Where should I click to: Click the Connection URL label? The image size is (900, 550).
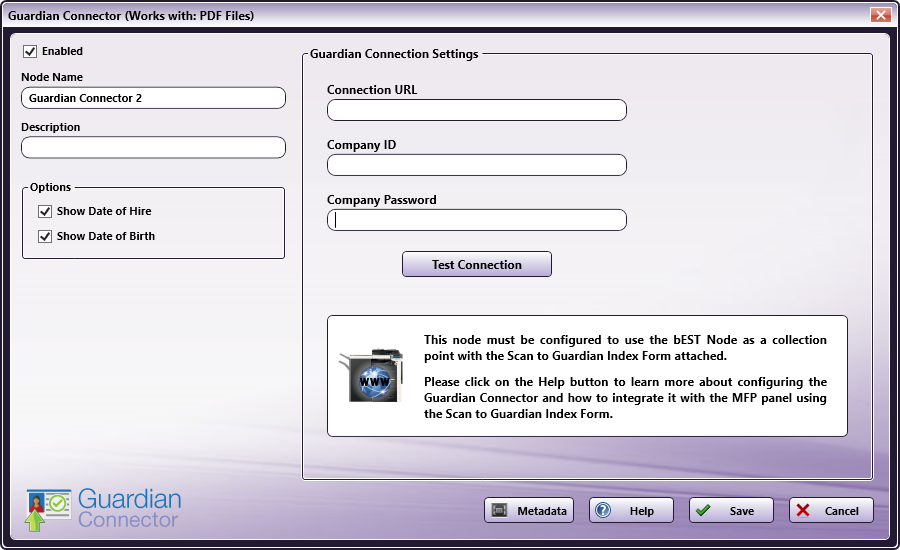click(372, 90)
